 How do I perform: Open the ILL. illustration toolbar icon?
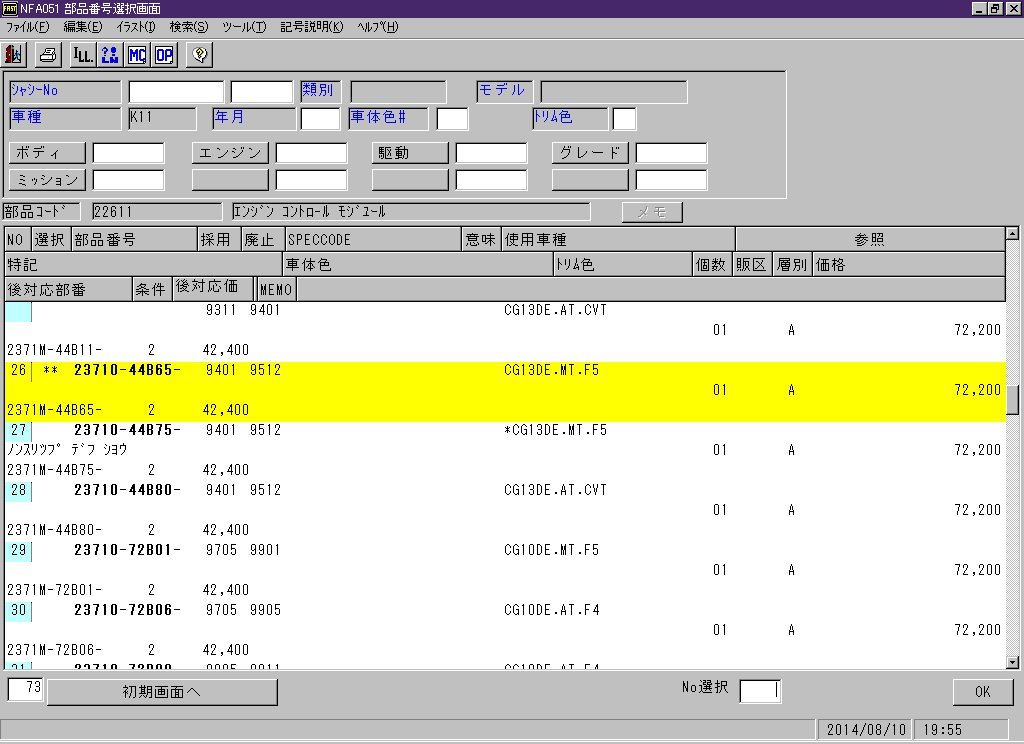83,54
